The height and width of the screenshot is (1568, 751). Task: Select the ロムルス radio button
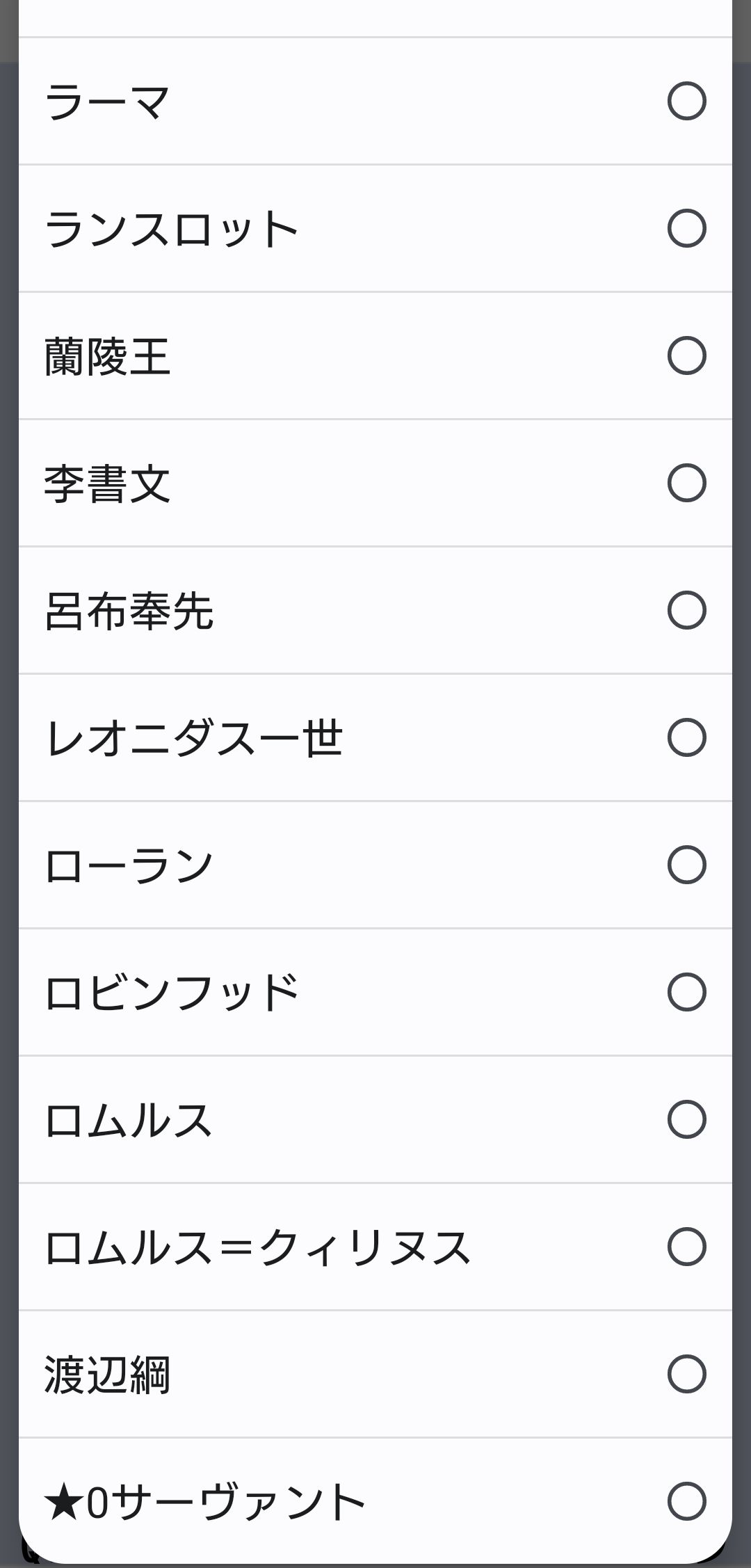[x=686, y=1120]
